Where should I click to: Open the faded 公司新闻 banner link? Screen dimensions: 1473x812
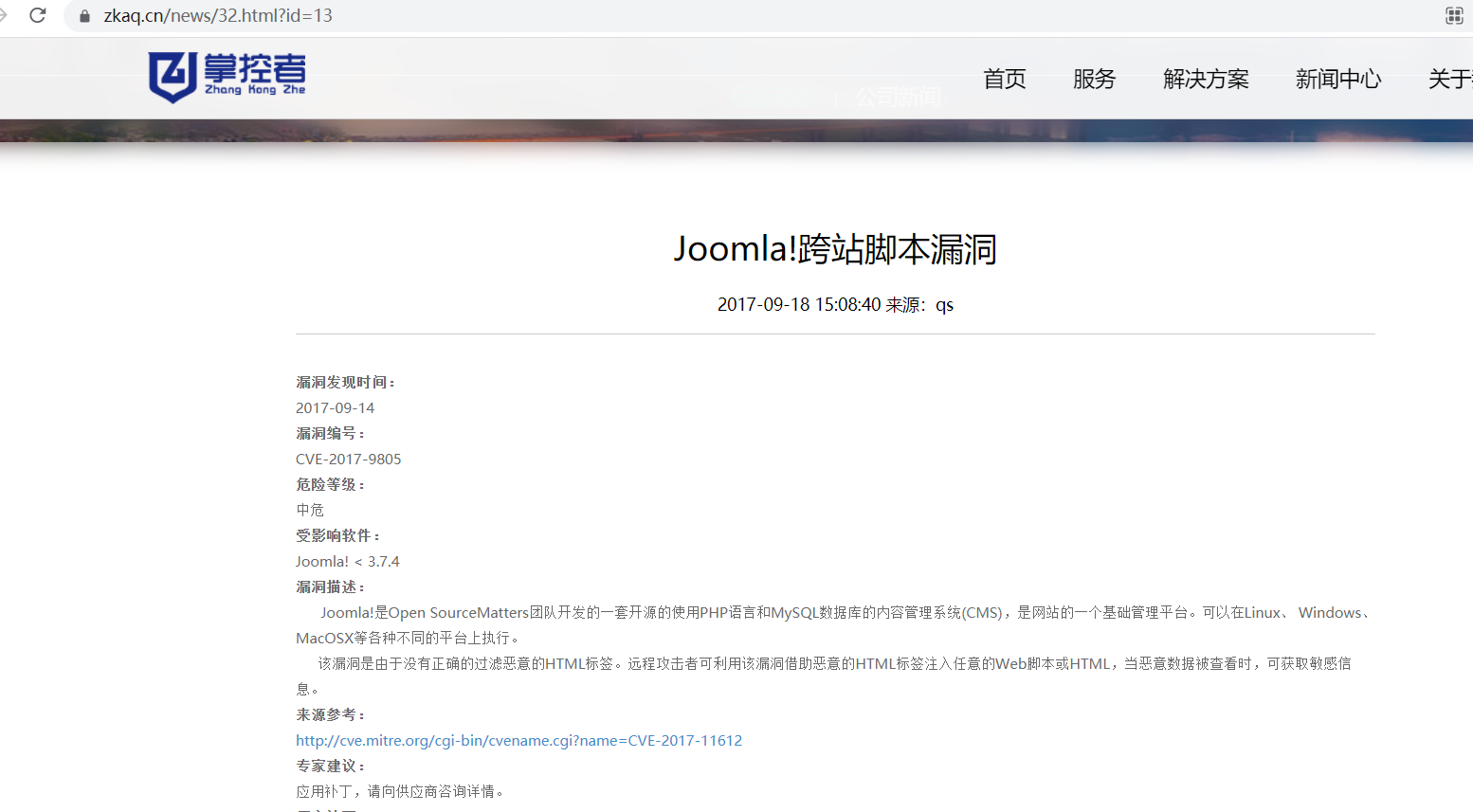pos(898,97)
